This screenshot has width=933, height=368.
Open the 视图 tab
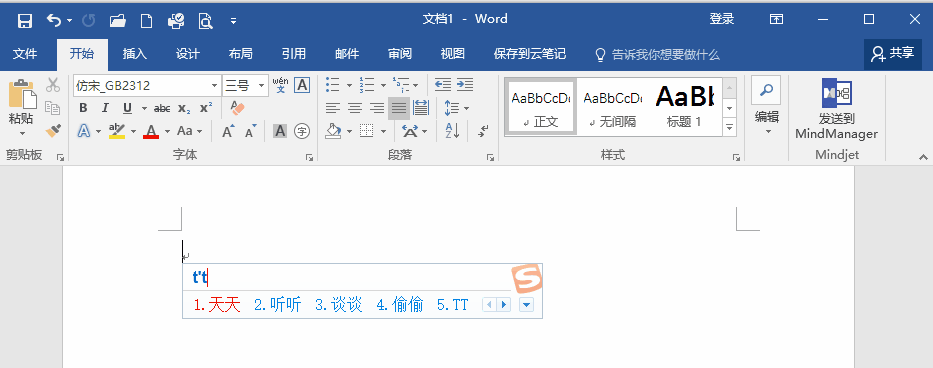[x=452, y=54]
